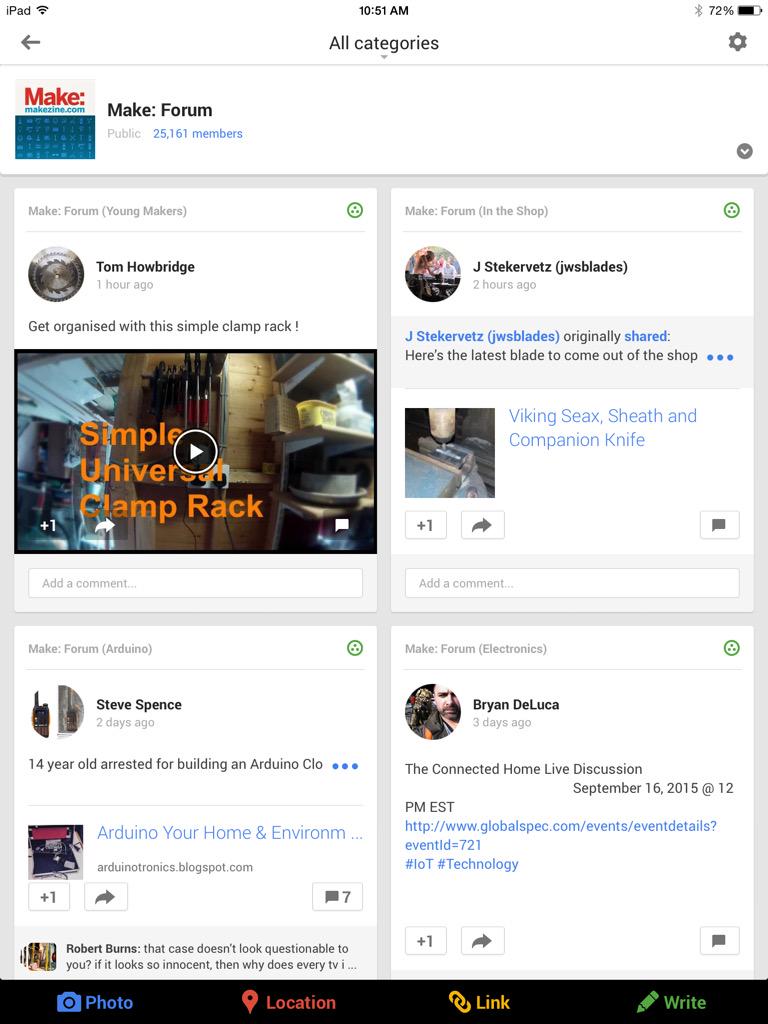
Task: Open comments on clamp rack video
Action: tap(342, 525)
